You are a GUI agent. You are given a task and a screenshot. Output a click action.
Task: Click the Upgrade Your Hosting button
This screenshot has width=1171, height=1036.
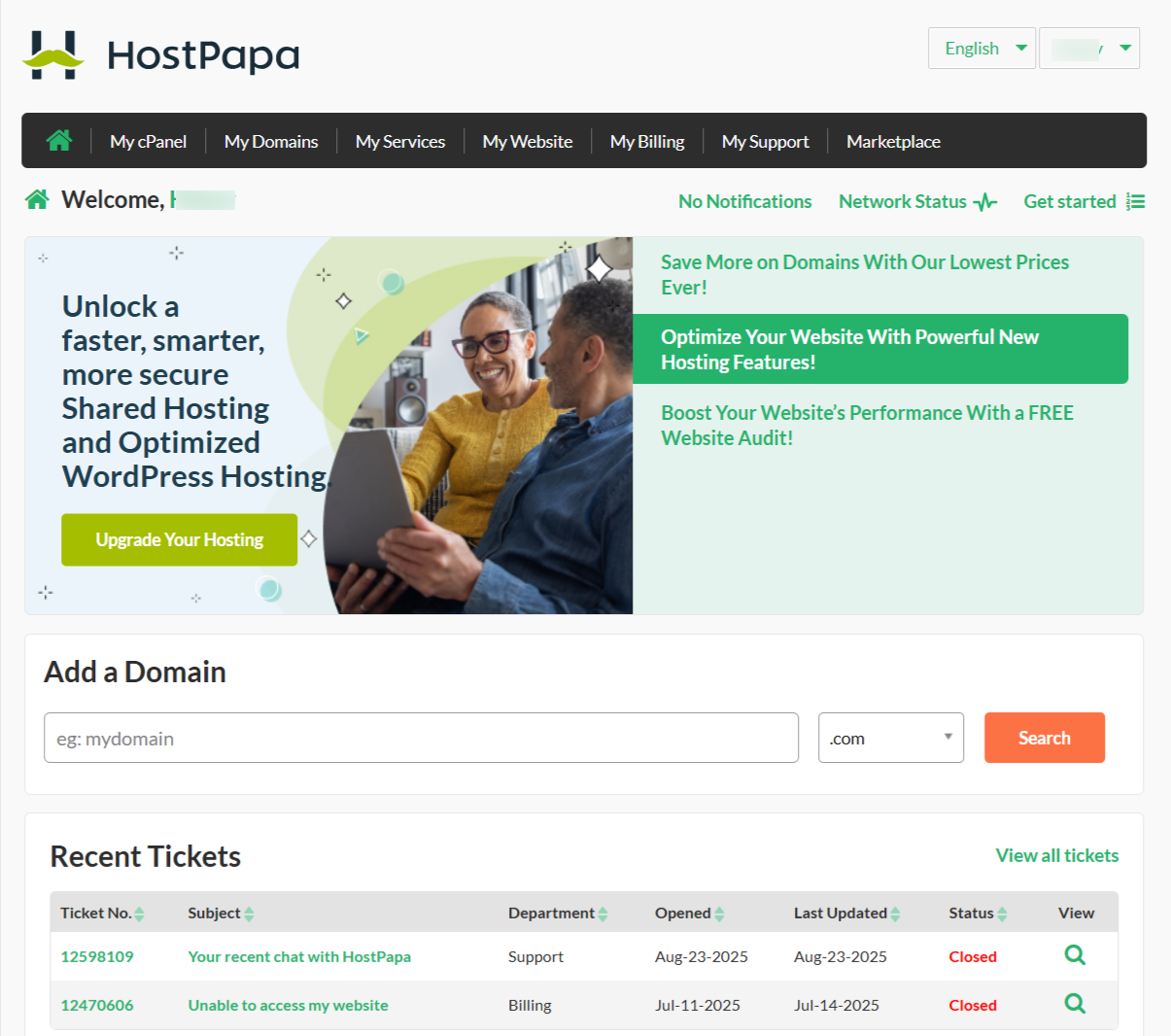[x=180, y=539]
